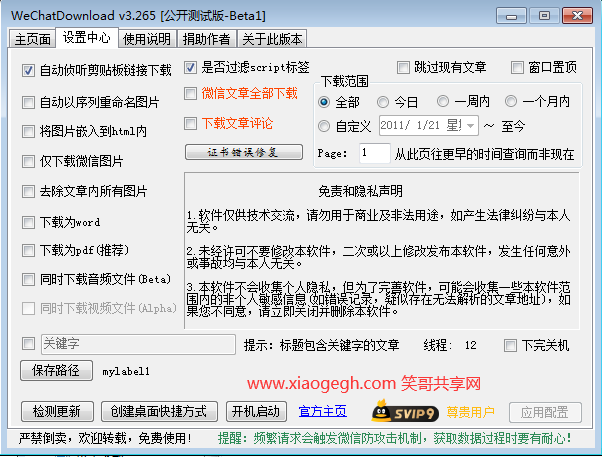
Task: Click 证书错误修复 button
Action: click(244, 152)
